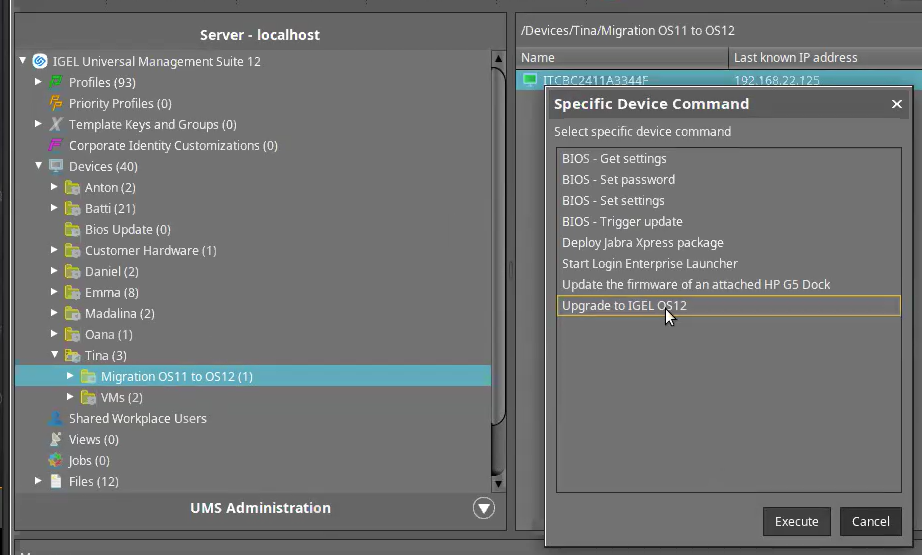Viewport: 922px width, 555px height.
Task: Click the Emma folder icon
Action: coord(72,292)
